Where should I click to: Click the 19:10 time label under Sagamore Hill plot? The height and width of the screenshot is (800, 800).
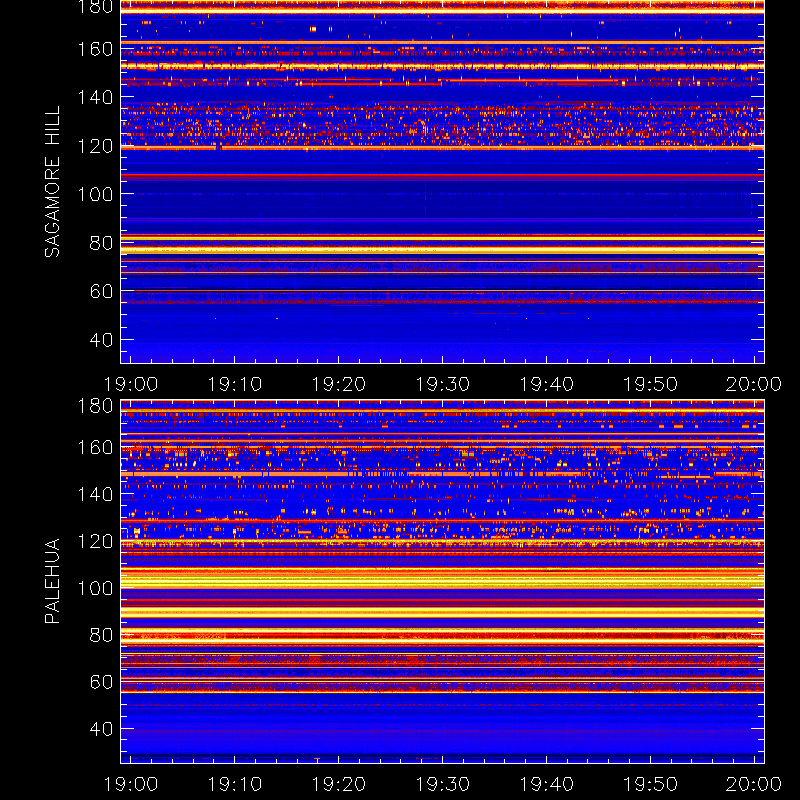[235, 384]
